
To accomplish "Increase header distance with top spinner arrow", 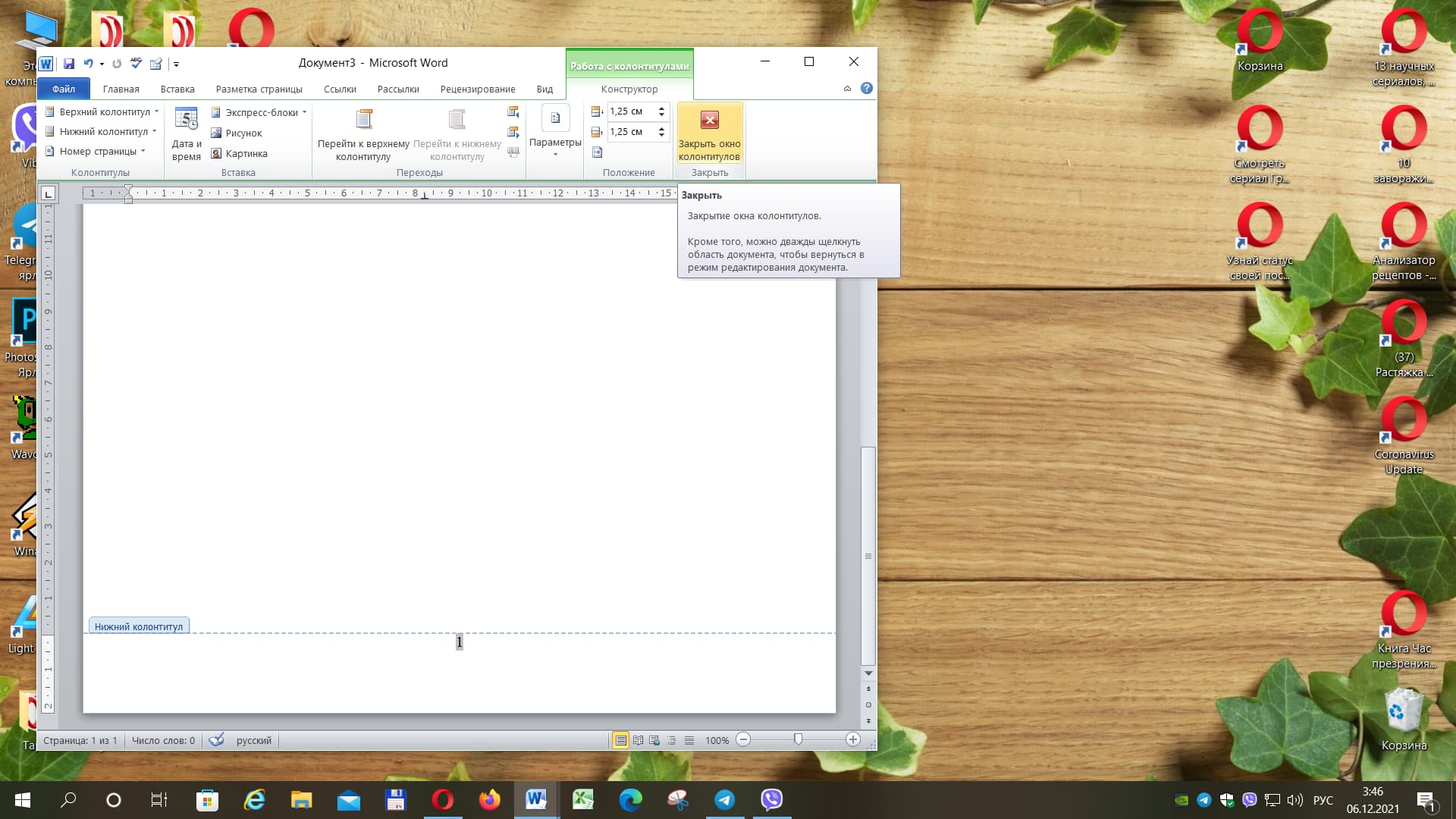I will [662, 108].
